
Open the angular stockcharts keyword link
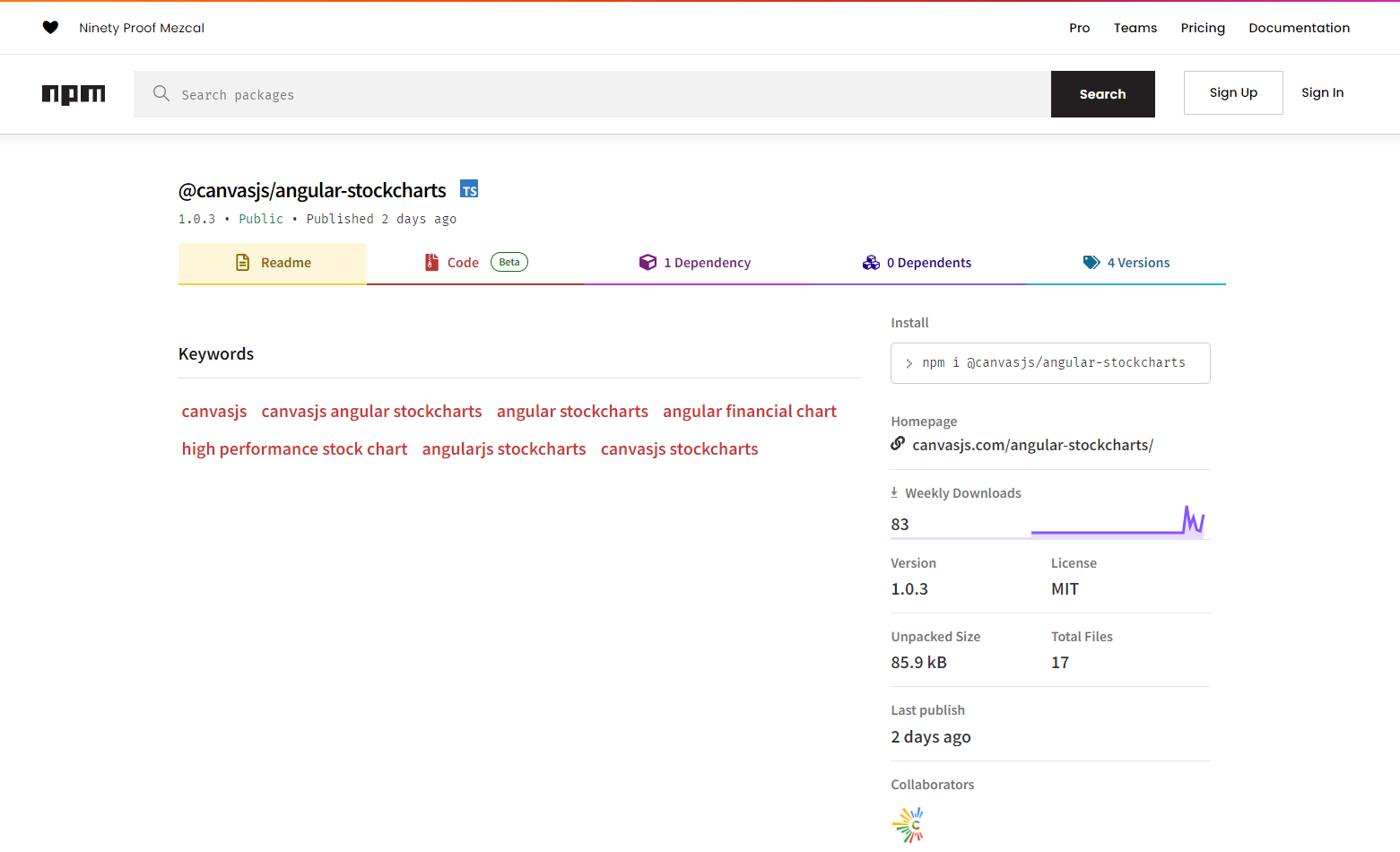[x=572, y=412]
